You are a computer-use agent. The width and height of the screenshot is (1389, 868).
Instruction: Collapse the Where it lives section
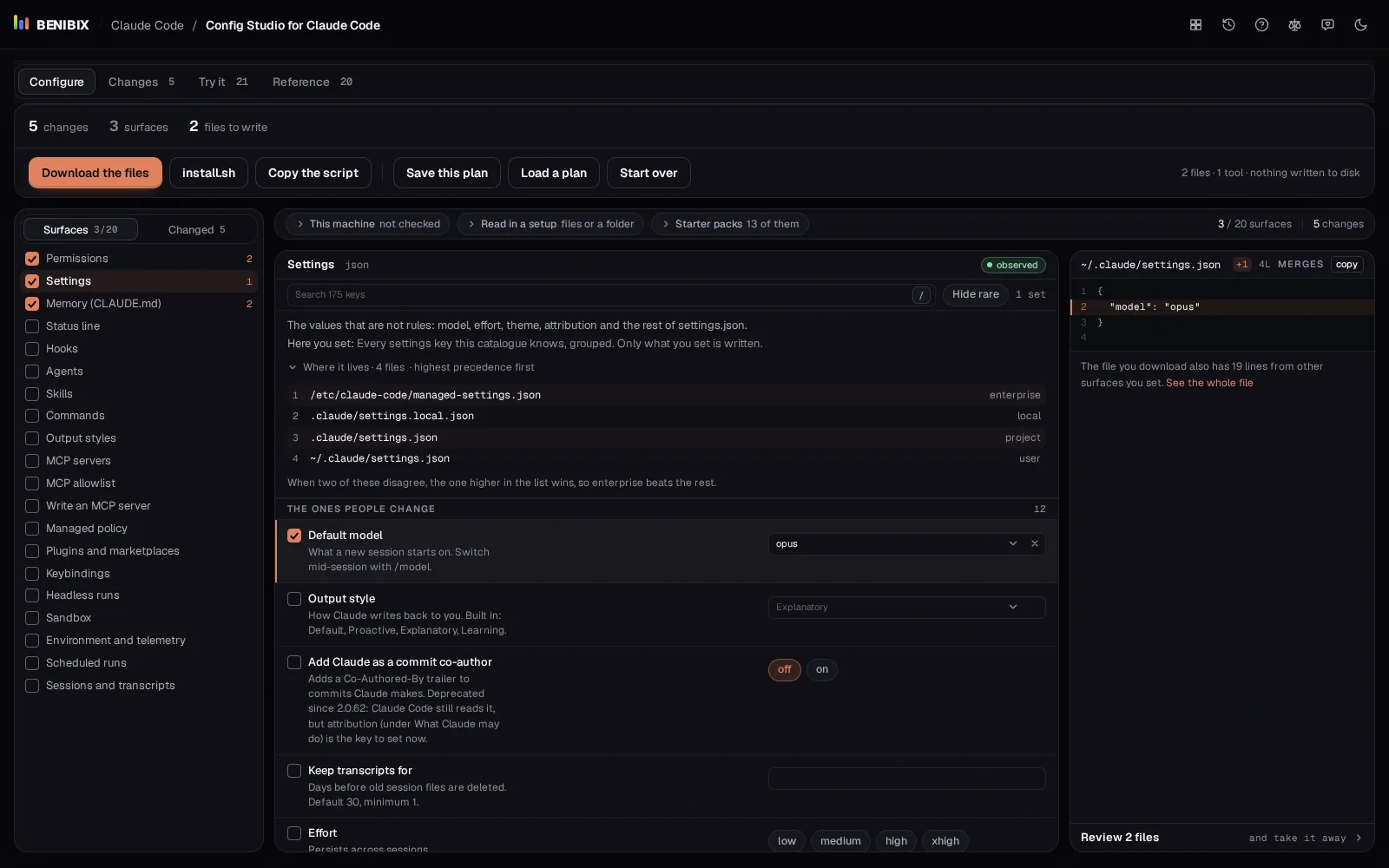[411, 367]
